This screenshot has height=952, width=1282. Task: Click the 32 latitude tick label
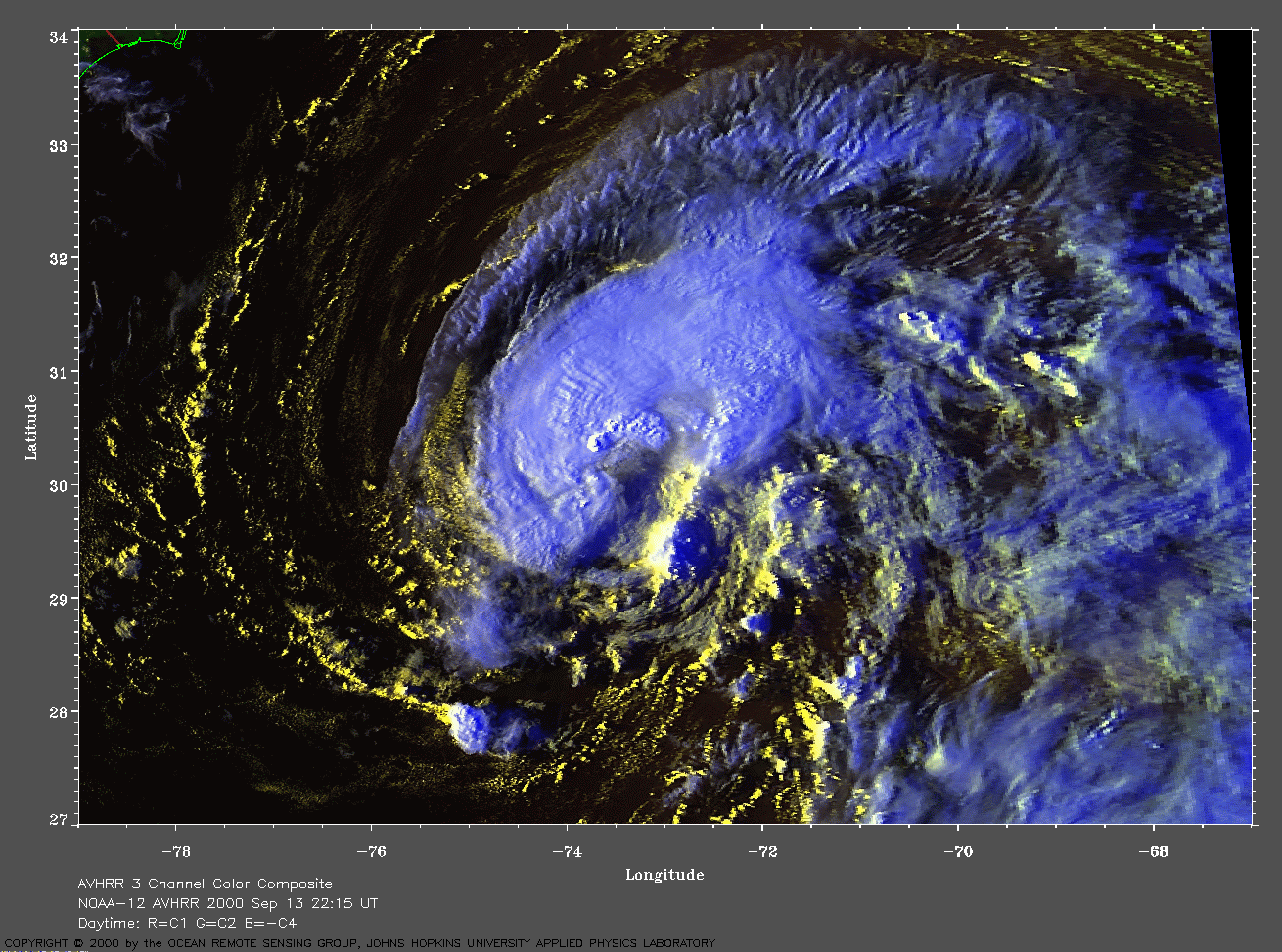click(58, 259)
